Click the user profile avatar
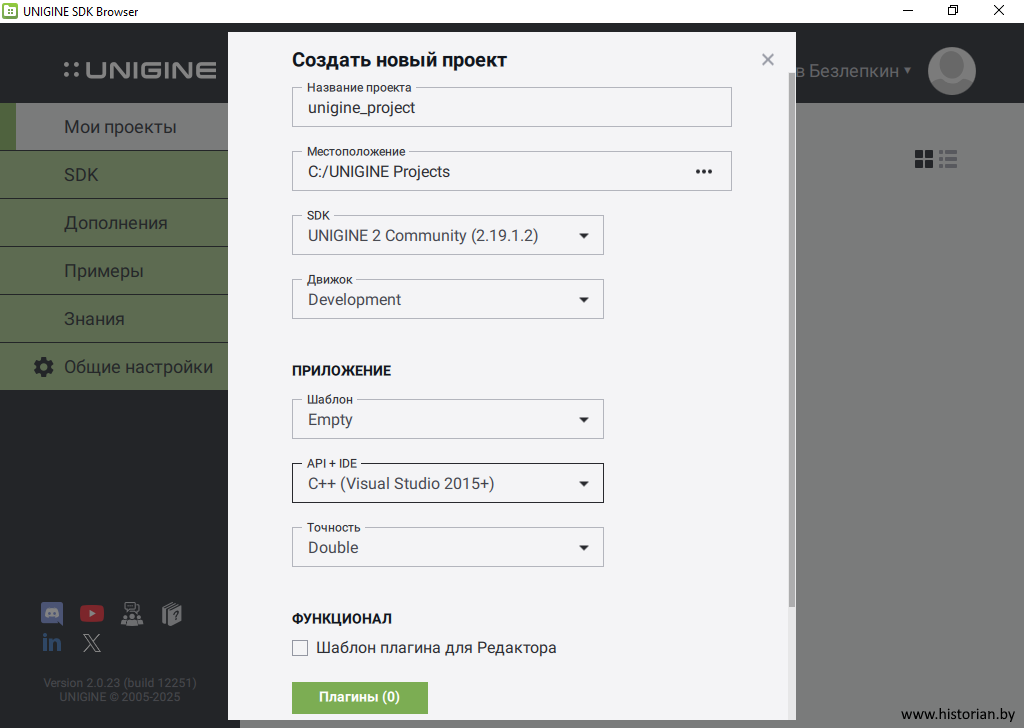1024x728 pixels. [x=951, y=71]
